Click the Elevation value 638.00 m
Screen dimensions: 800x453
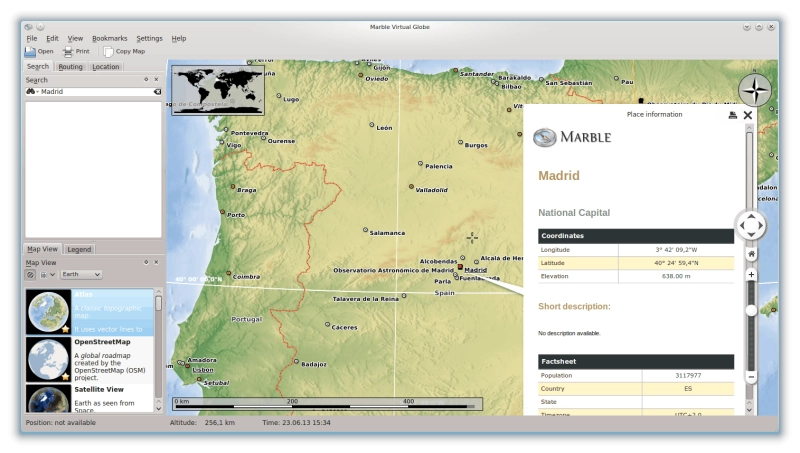pos(676,276)
